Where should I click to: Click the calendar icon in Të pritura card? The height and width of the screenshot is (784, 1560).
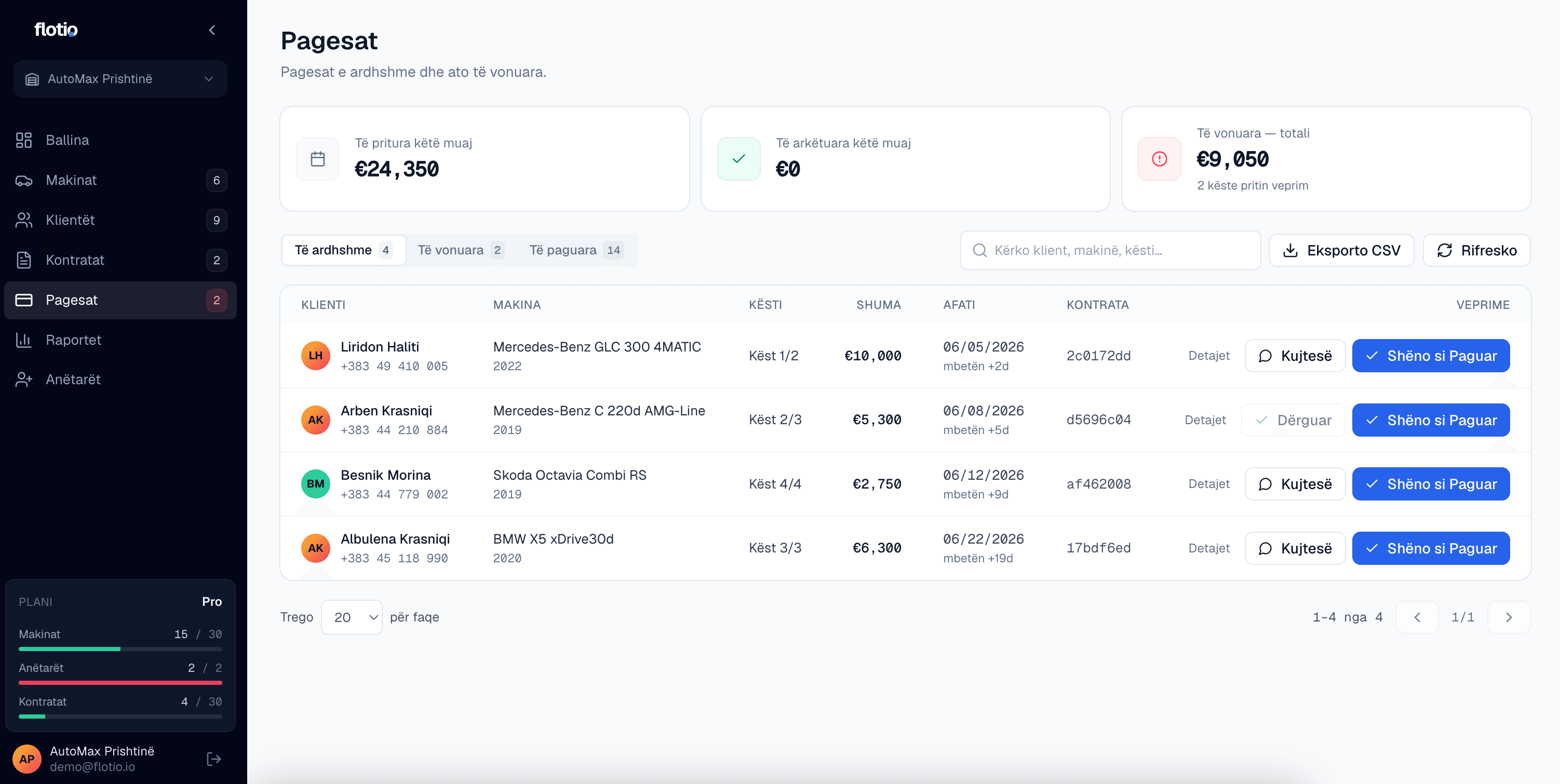(318, 158)
